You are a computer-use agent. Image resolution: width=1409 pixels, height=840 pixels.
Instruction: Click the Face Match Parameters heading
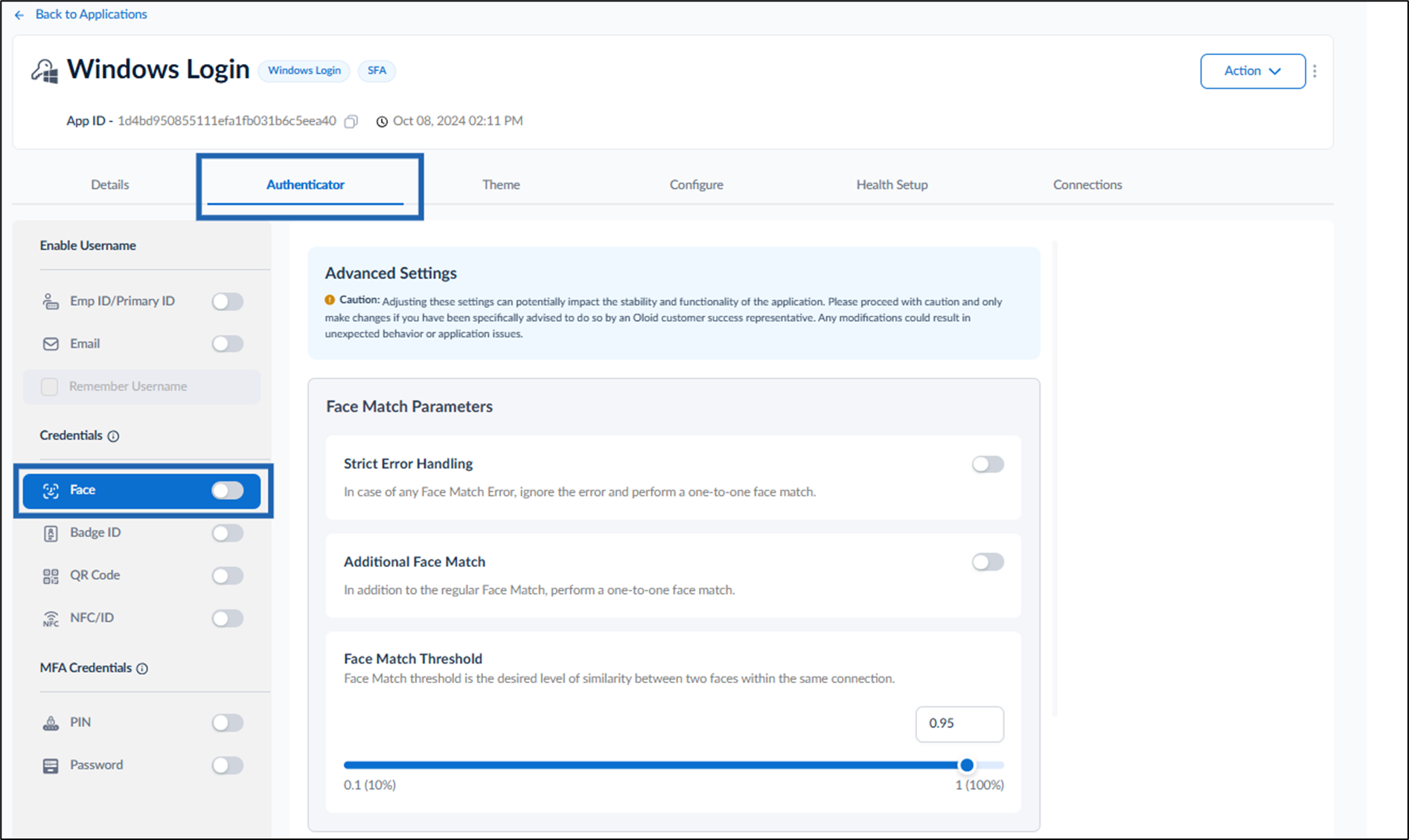[409, 407]
